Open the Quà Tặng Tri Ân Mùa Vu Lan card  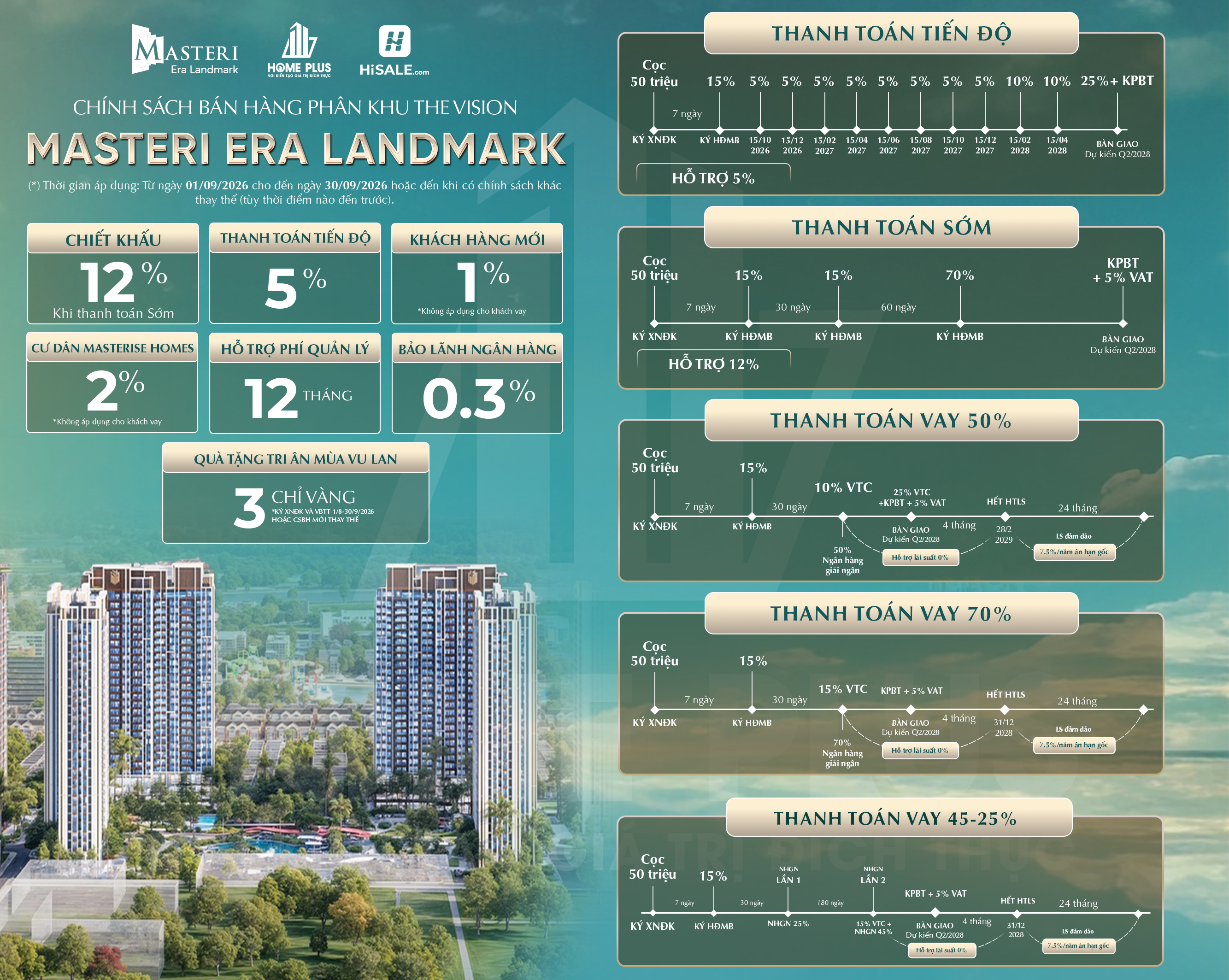pyautogui.click(x=295, y=493)
